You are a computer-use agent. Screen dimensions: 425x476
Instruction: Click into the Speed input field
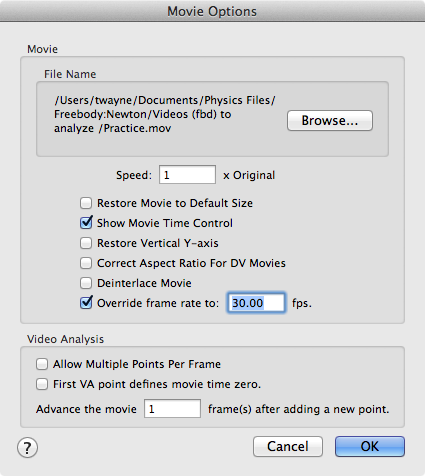click(187, 175)
